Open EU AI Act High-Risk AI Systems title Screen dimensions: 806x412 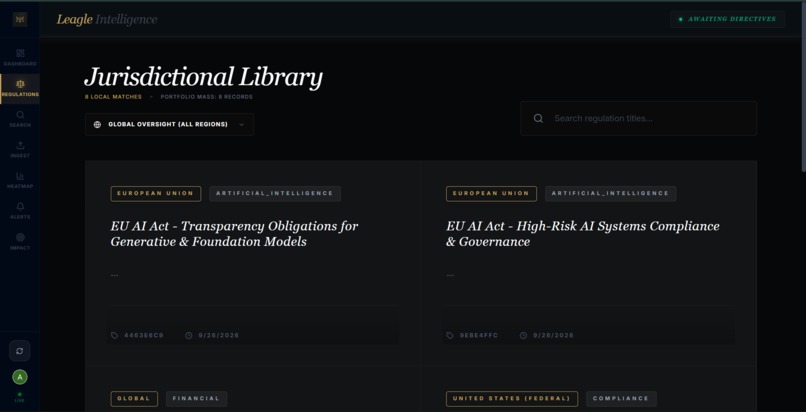(x=583, y=234)
